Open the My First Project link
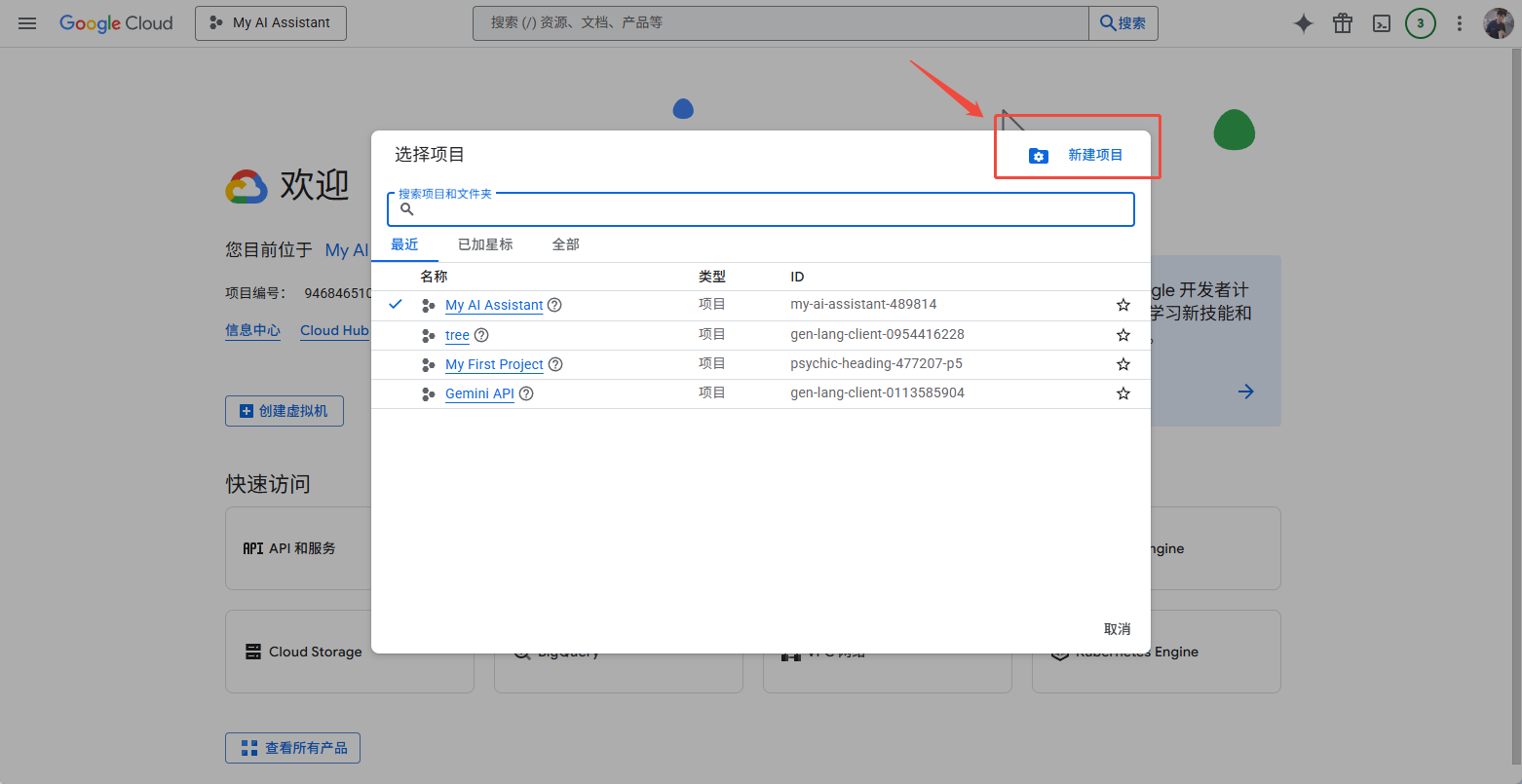Viewport: 1522px width, 784px height. click(494, 364)
